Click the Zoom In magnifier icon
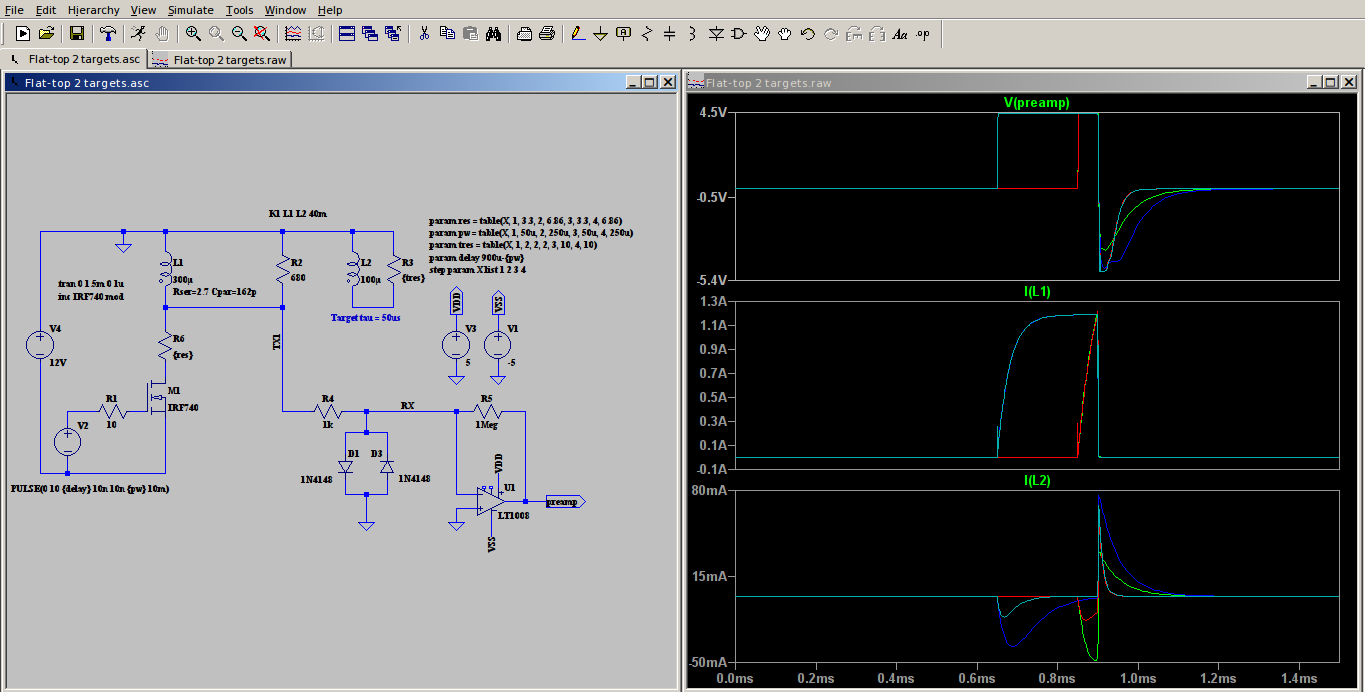The height and width of the screenshot is (692, 1365). pos(193,33)
